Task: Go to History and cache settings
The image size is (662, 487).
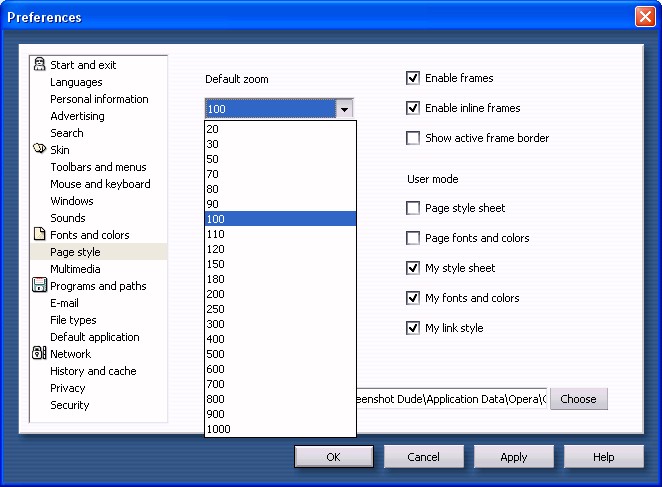Action: point(93,371)
